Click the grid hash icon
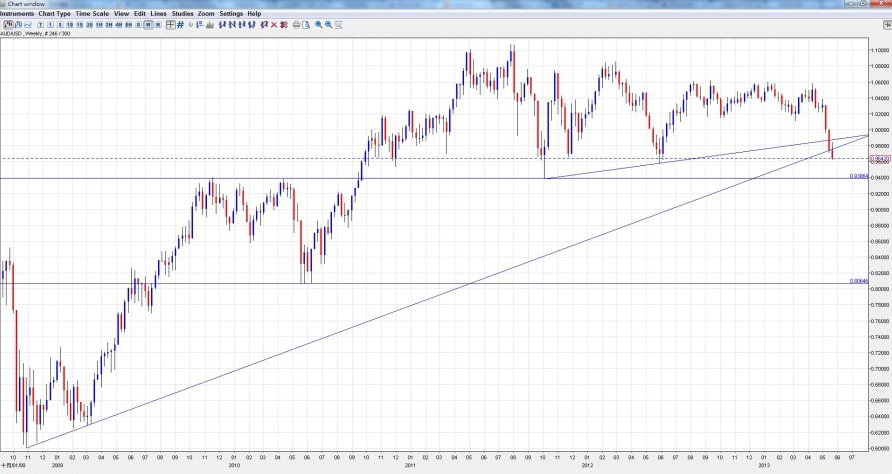 point(180,24)
